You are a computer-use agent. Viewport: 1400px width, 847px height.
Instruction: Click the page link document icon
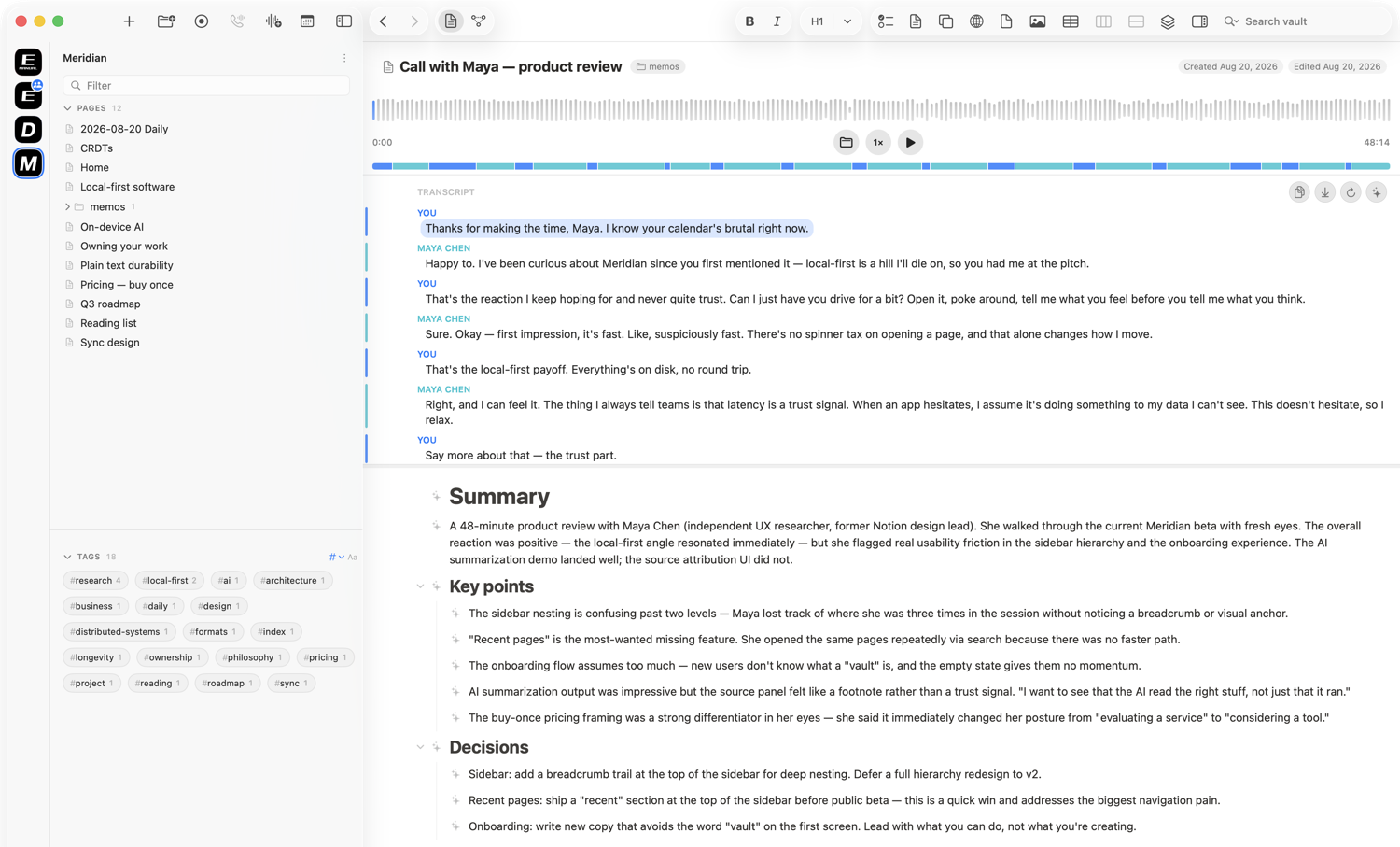[x=916, y=21]
